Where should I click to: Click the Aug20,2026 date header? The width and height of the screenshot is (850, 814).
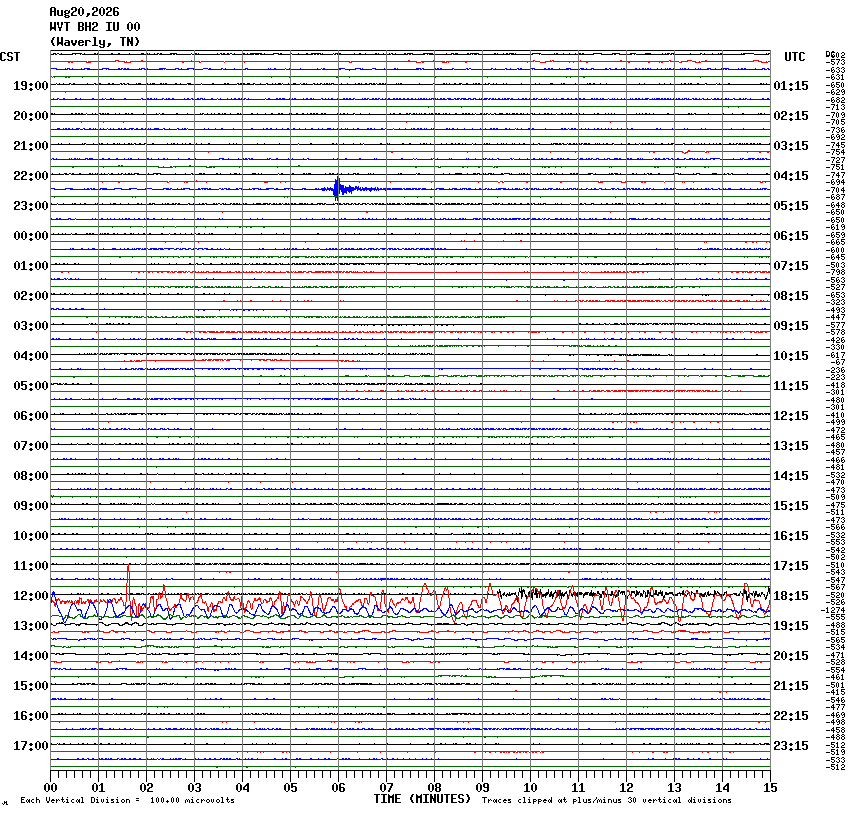(85, 12)
